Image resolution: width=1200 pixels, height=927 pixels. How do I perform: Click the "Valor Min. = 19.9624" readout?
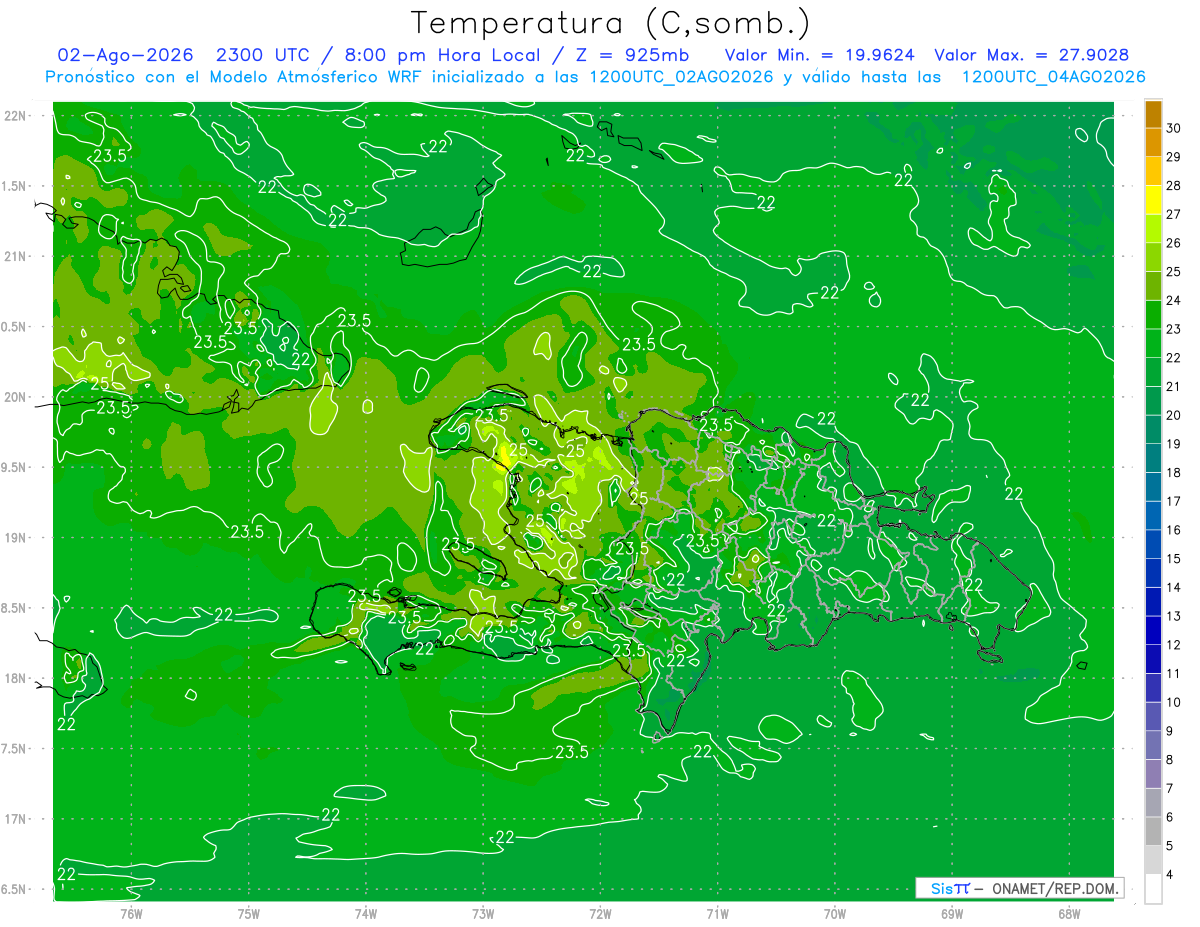point(819,55)
